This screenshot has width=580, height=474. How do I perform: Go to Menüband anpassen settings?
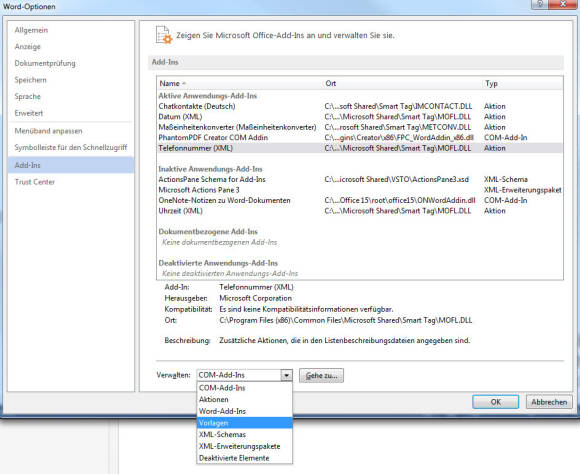coord(71,131)
